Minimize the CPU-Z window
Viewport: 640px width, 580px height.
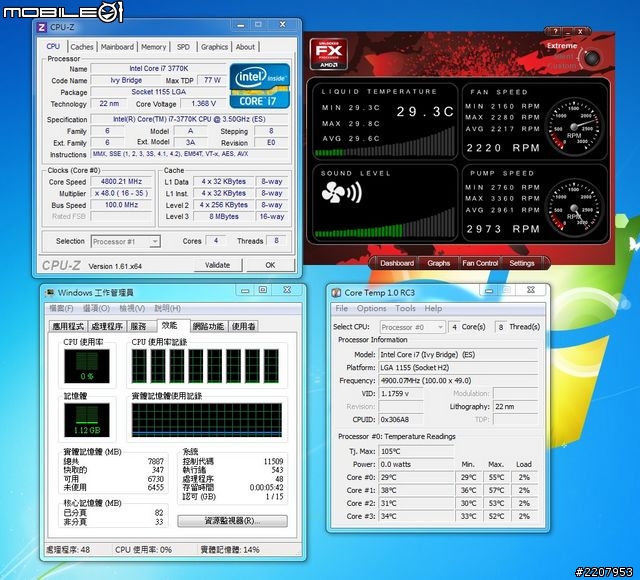tap(241, 25)
